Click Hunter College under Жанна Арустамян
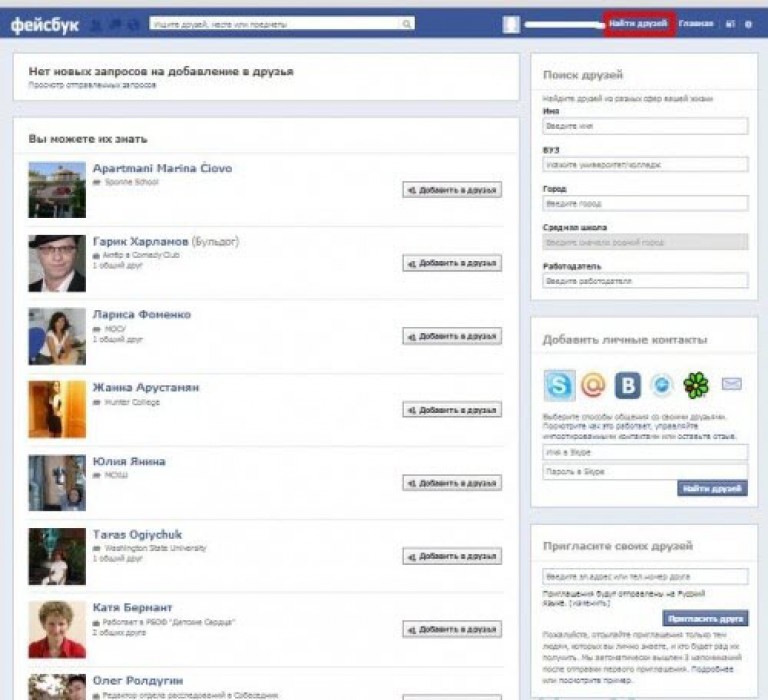The width and height of the screenshot is (768, 700). click(x=132, y=402)
